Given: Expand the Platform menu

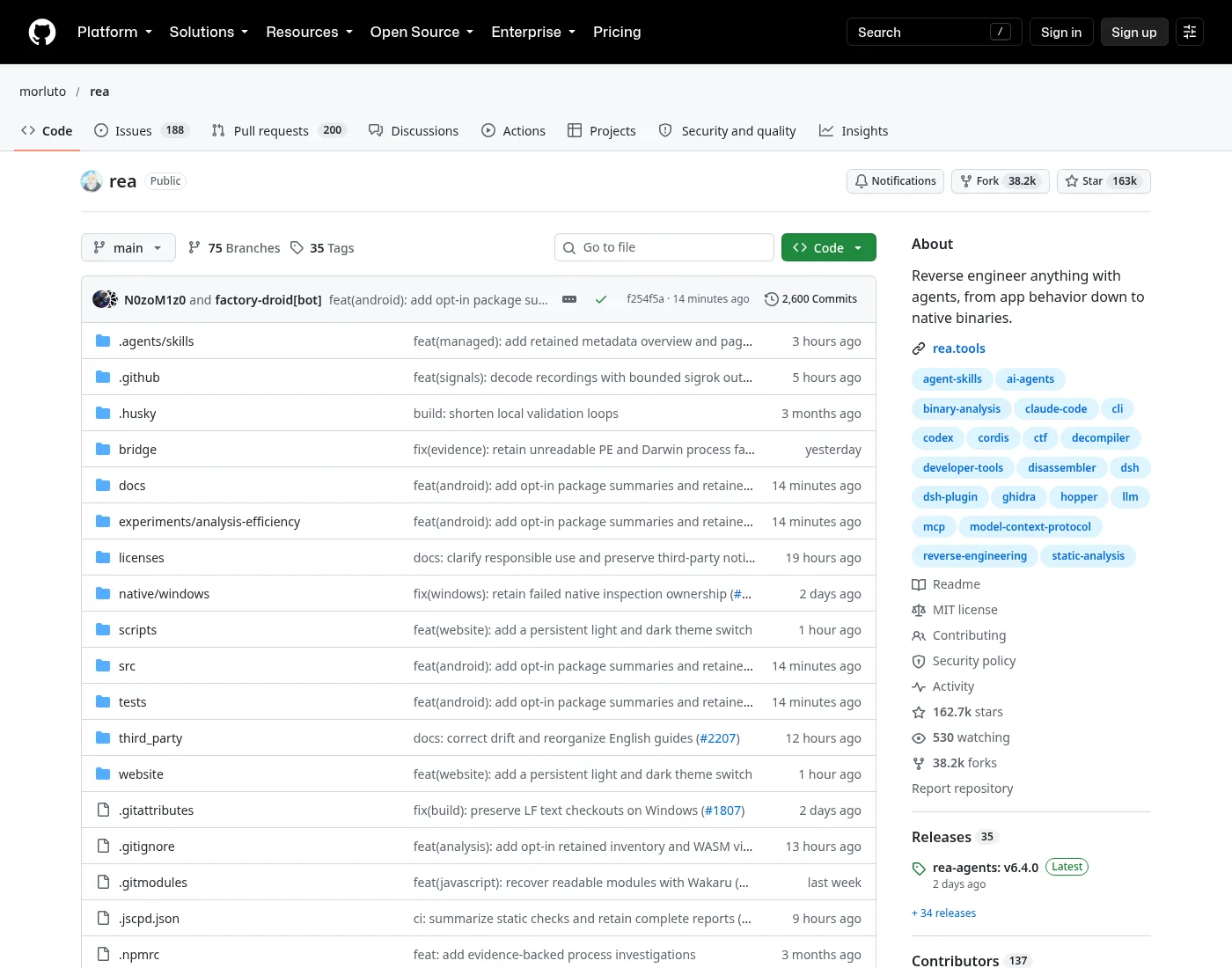Looking at the screenshot, I should pos(114,32).
